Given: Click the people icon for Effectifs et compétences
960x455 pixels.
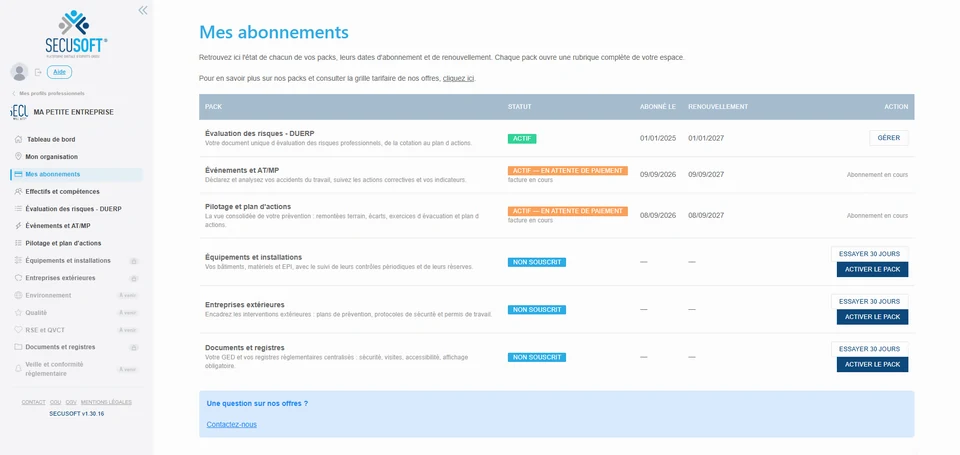Looking at the screenshot, I should click(18, 191).
